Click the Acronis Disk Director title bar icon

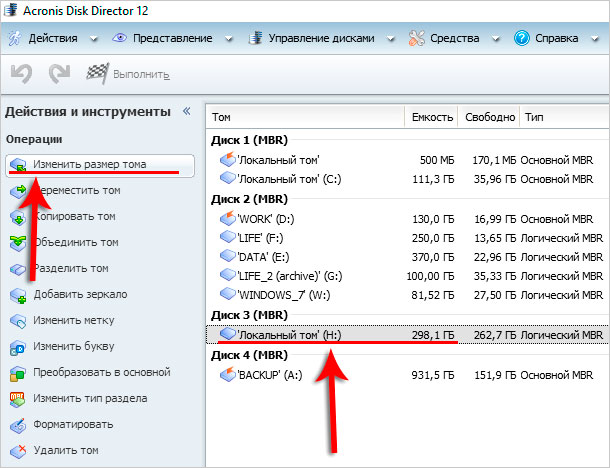point(10,10)
